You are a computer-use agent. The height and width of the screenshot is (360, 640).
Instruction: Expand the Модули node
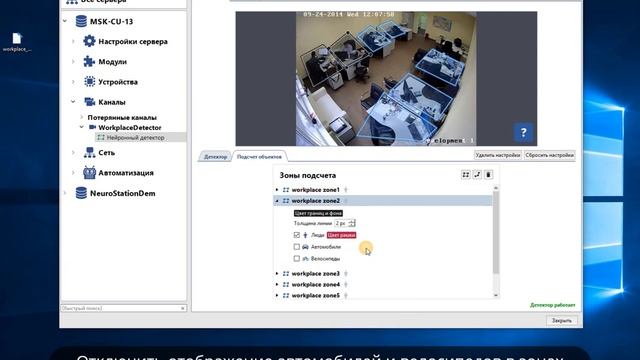click(73, 62)
